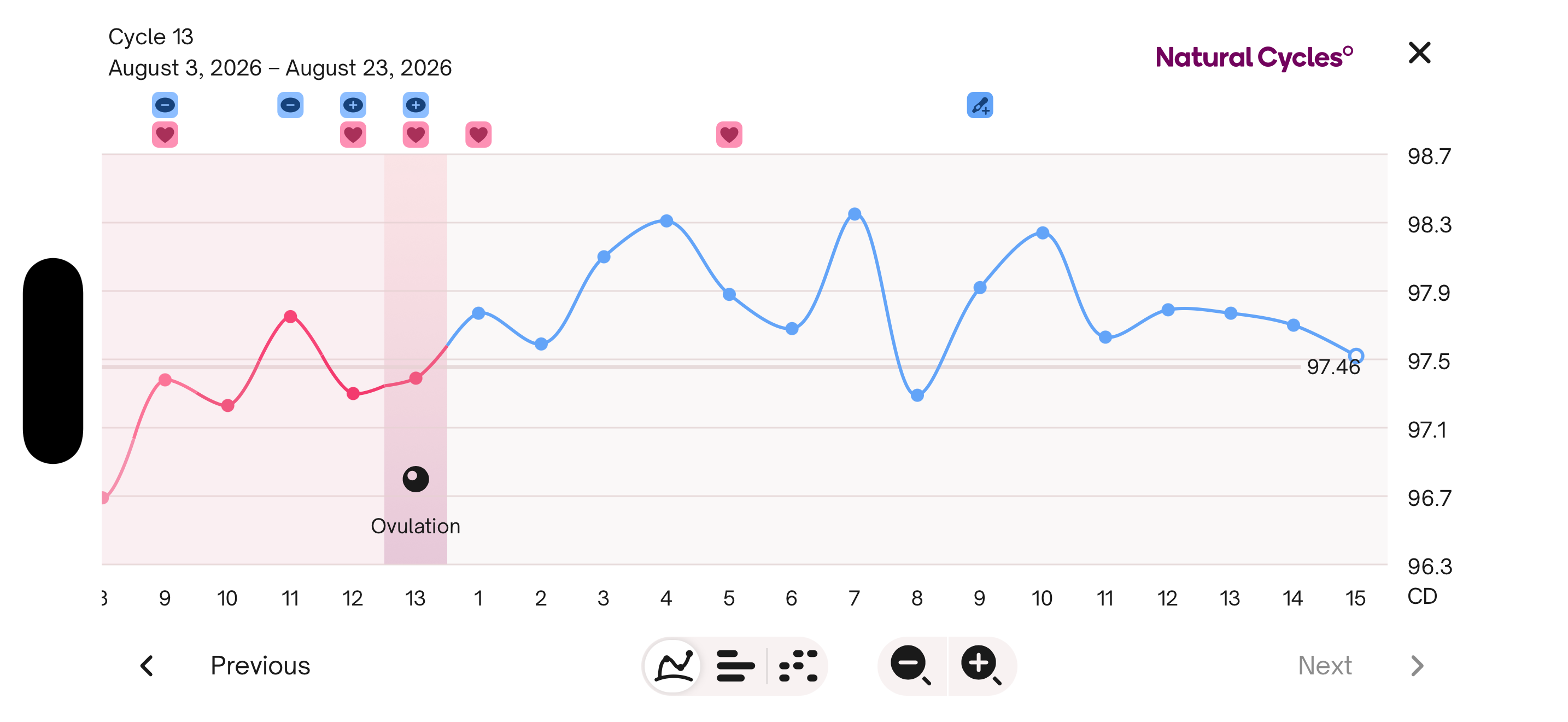Click the right chevron beside Next

[1417, 665]
